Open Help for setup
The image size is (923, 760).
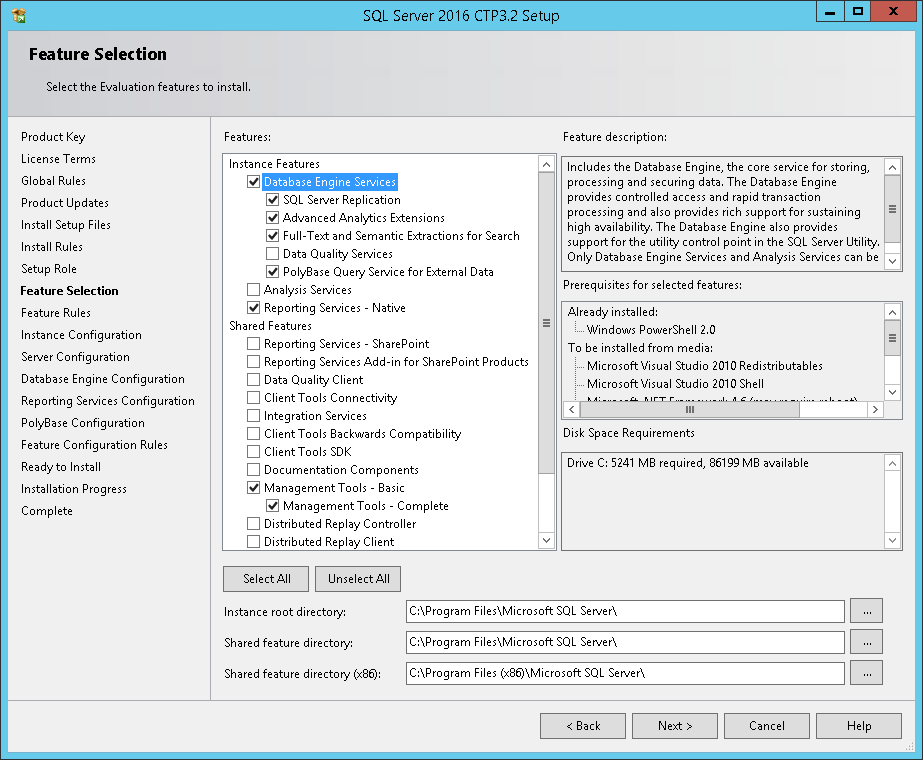(859, 726)
